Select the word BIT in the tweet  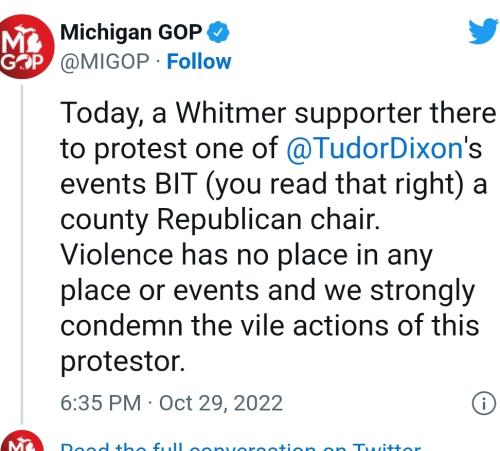tap(176, 183)
